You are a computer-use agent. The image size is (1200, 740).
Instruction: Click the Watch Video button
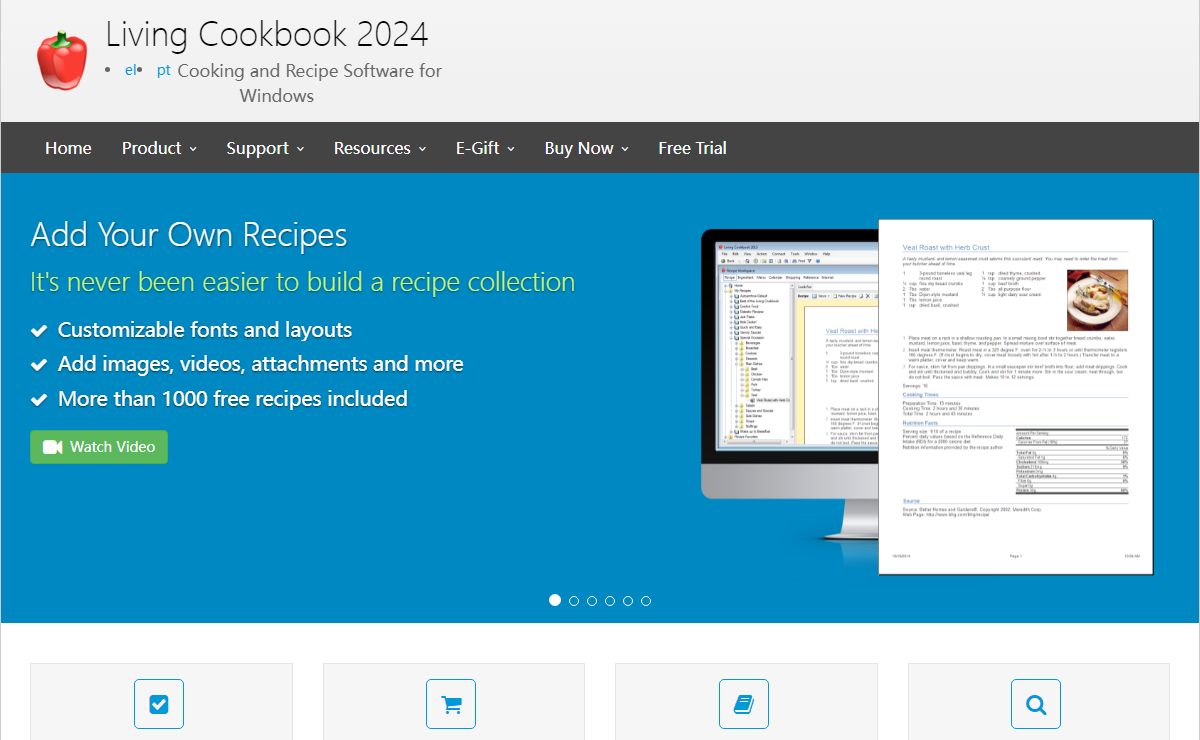point(99,447)
